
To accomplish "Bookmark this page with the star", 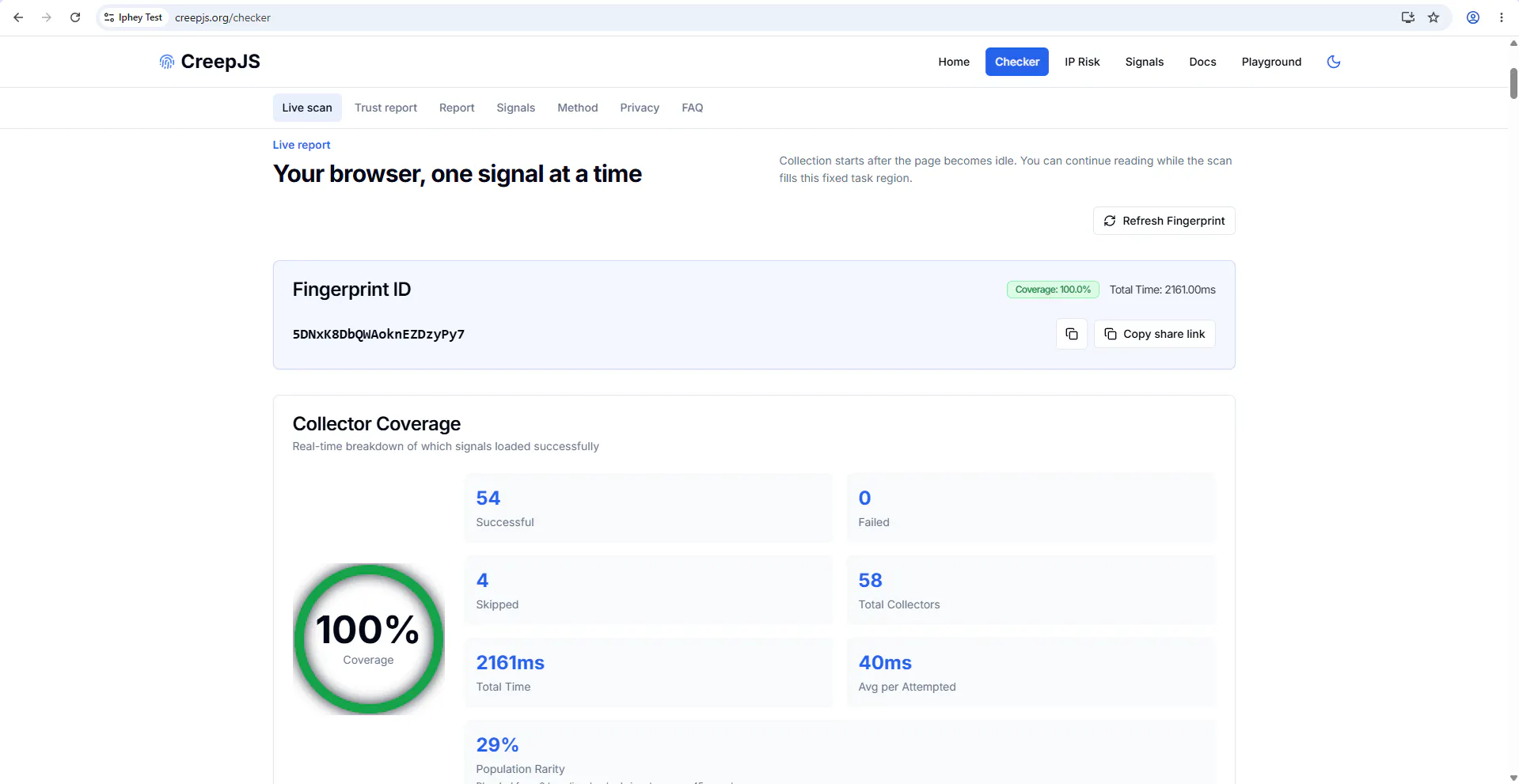I will click(x=1434, y=17).
